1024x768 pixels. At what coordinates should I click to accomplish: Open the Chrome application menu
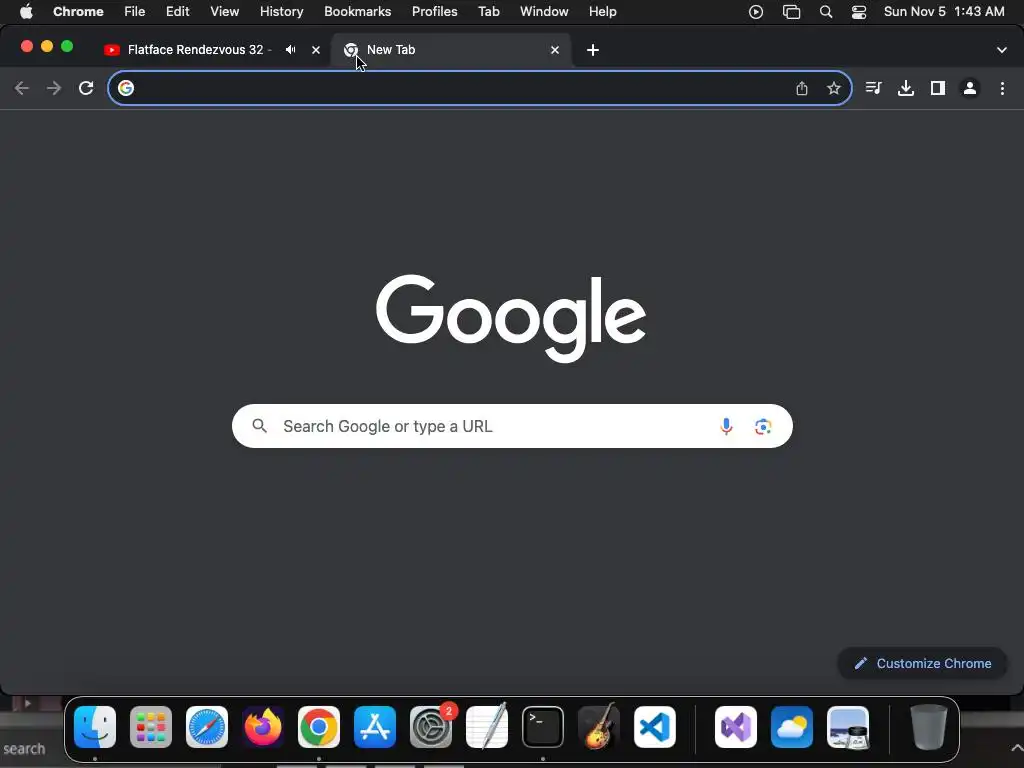pyautogui.click(x=78, y=12)
